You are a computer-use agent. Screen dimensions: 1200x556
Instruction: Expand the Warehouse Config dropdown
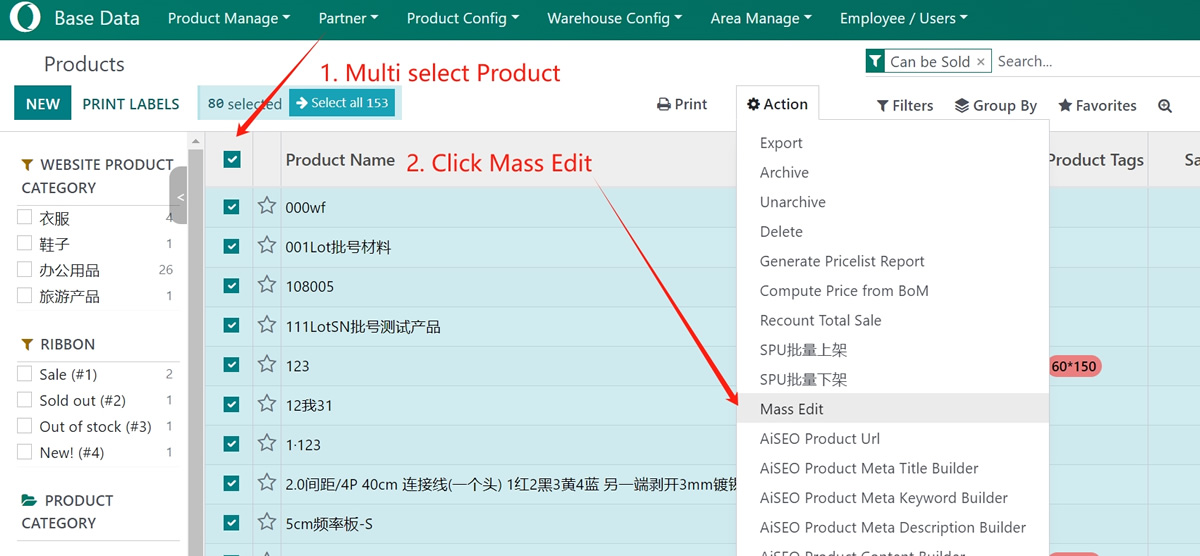click(614, 18)
